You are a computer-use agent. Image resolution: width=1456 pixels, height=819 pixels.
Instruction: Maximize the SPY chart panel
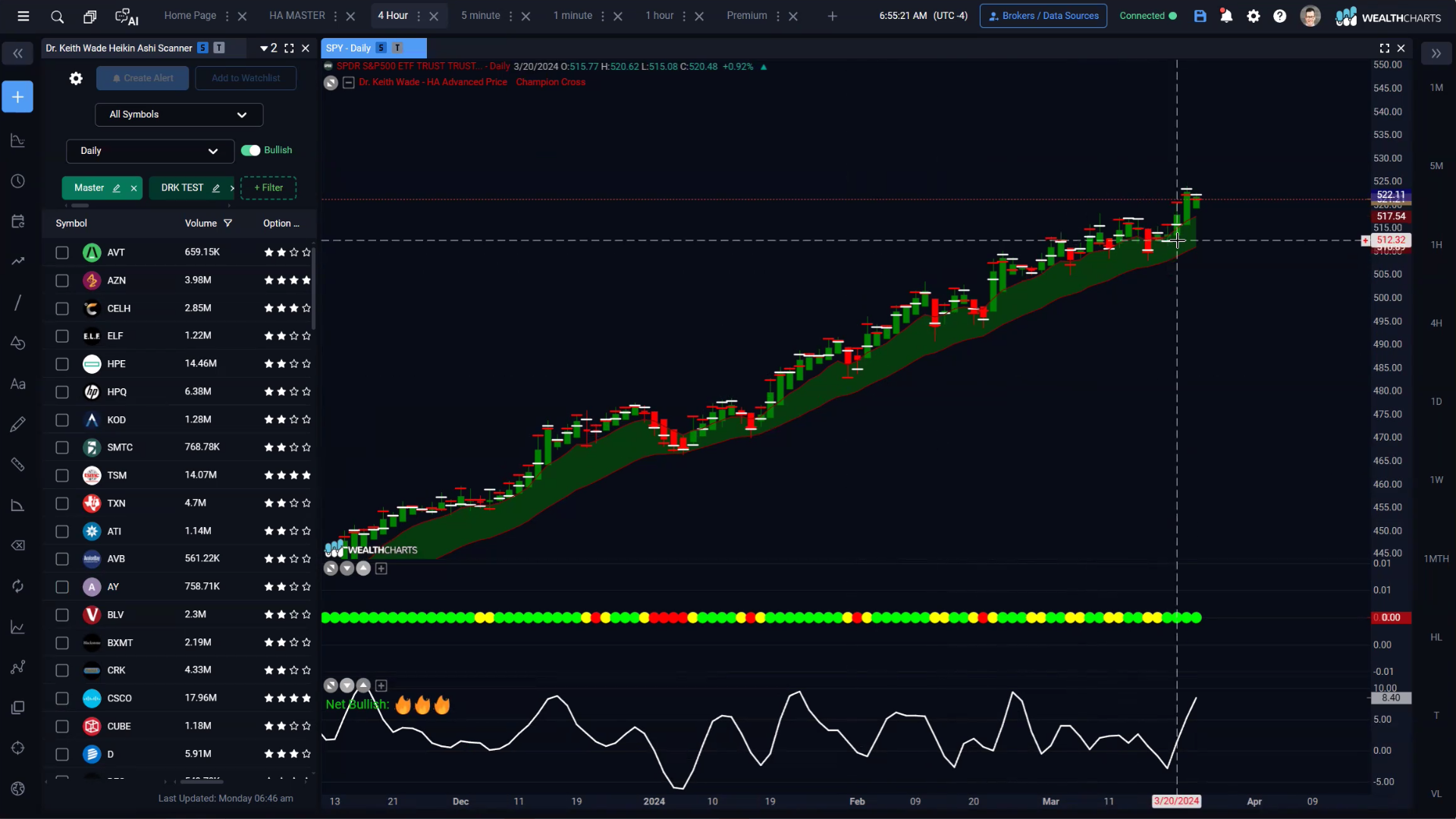[1384, 48]
